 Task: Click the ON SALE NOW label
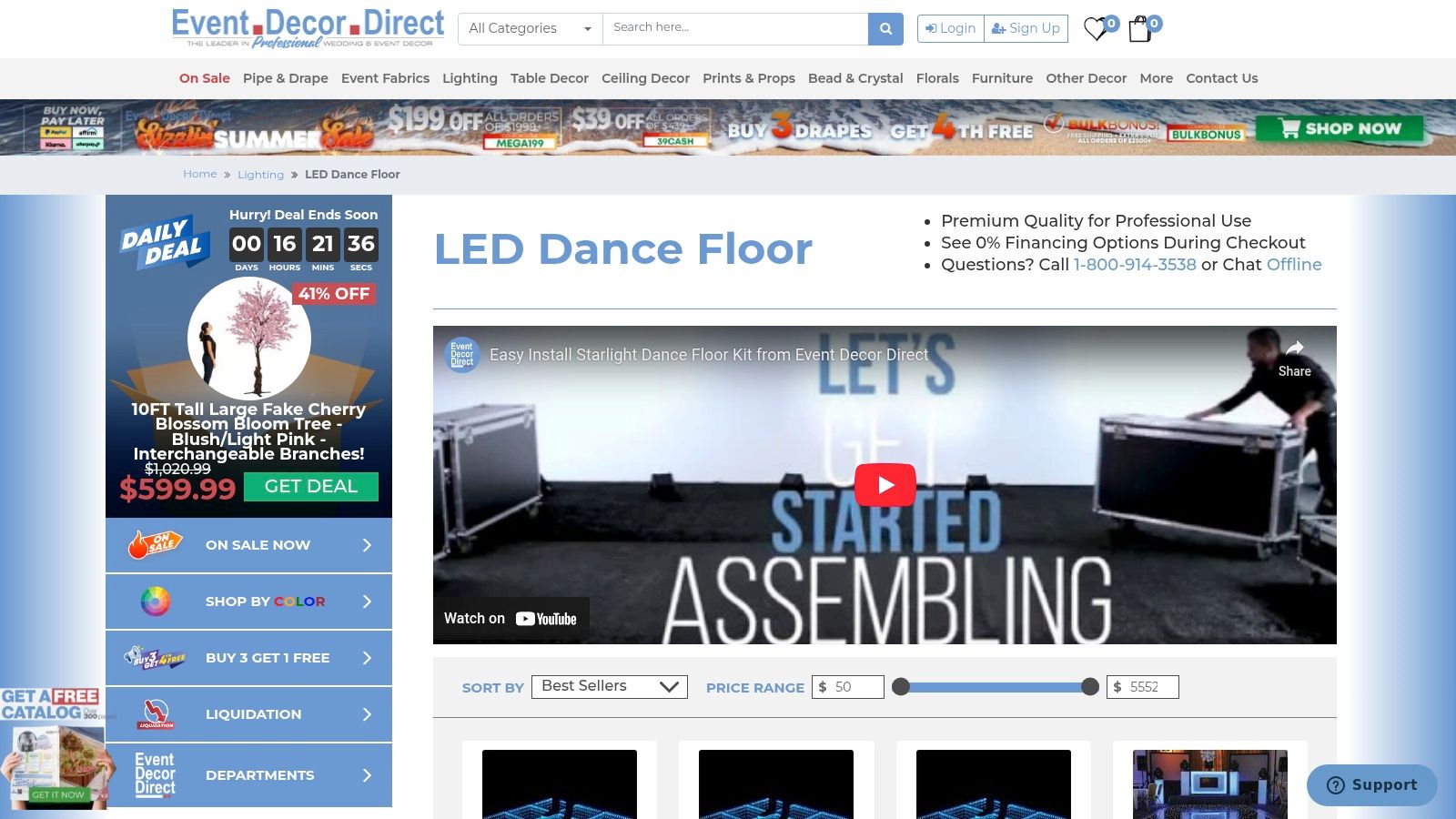pos(258,545)
